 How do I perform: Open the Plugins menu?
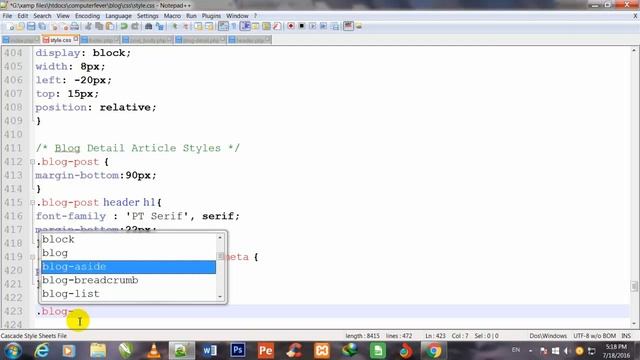(211, 16)
